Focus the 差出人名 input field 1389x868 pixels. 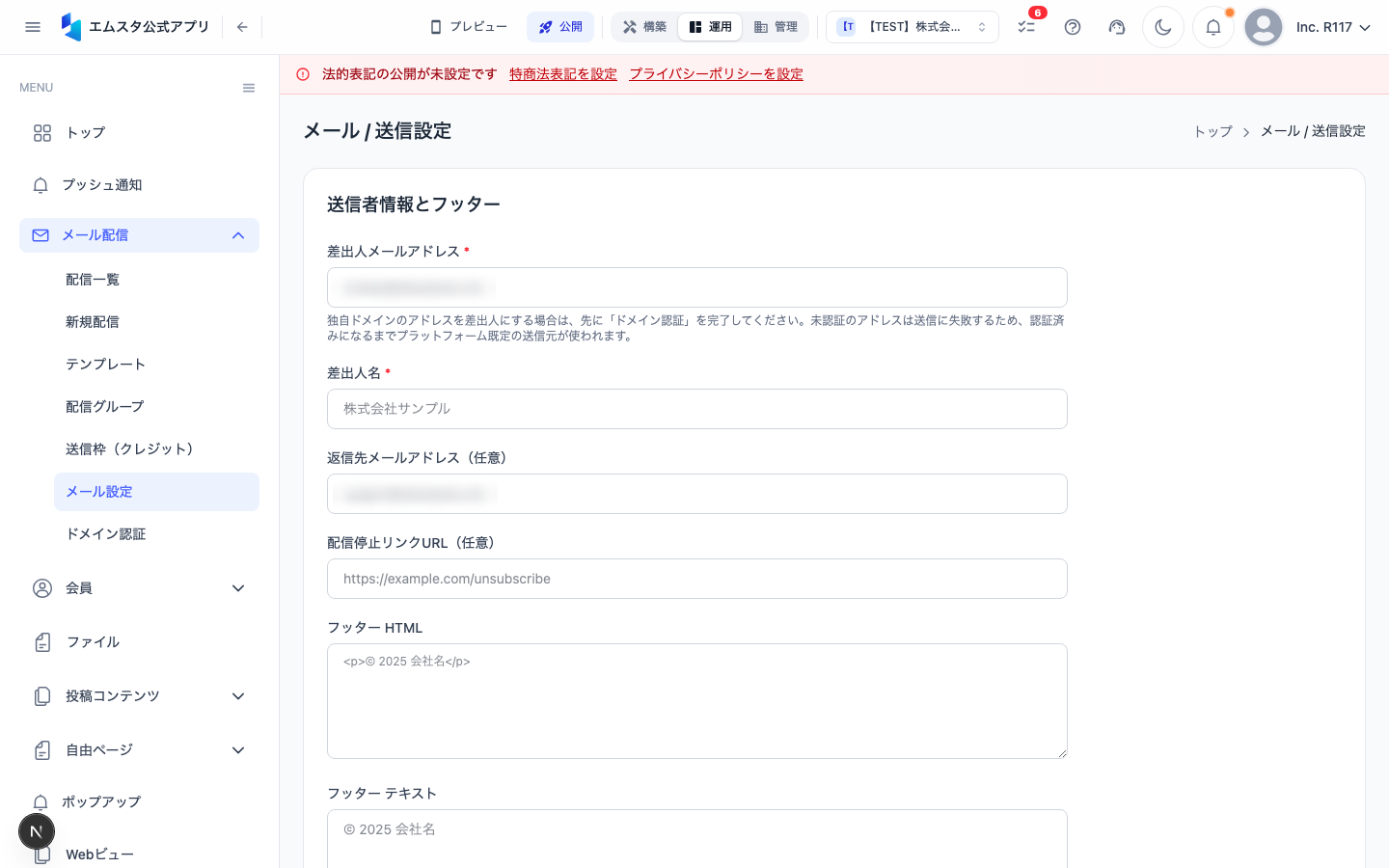click(x=697, y=409)
